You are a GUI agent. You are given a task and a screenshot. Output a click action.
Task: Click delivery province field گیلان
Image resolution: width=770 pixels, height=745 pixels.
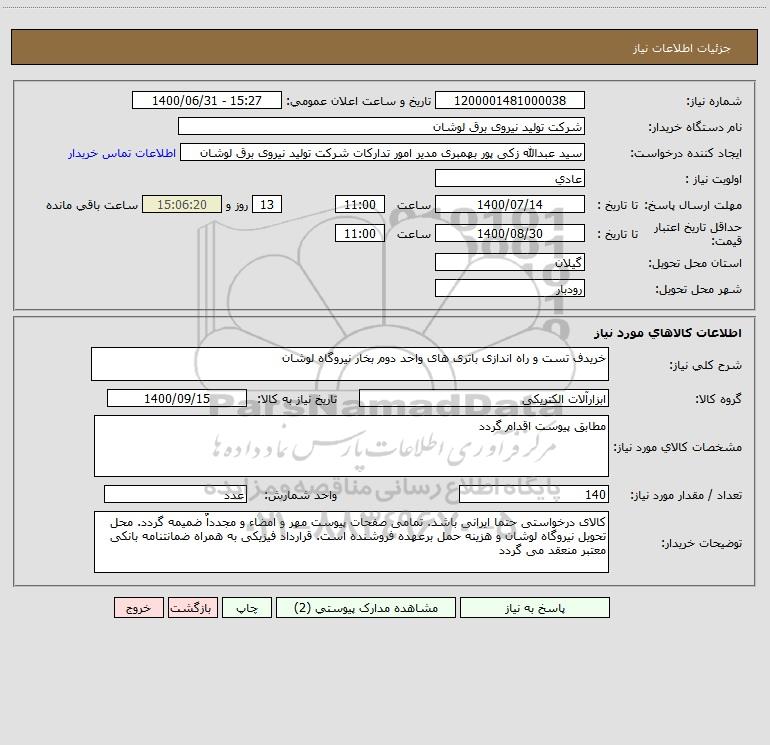[x=510, y=262]
